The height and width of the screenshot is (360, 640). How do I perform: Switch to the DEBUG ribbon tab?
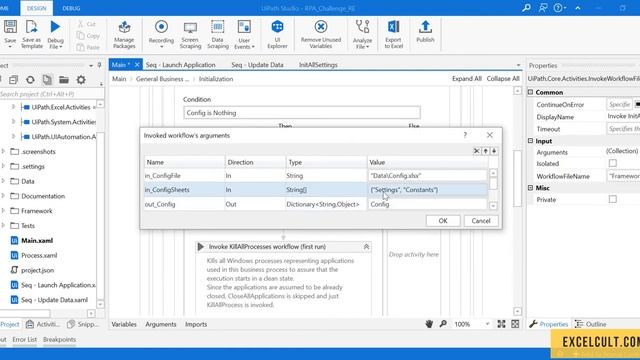tap(71, 8)
